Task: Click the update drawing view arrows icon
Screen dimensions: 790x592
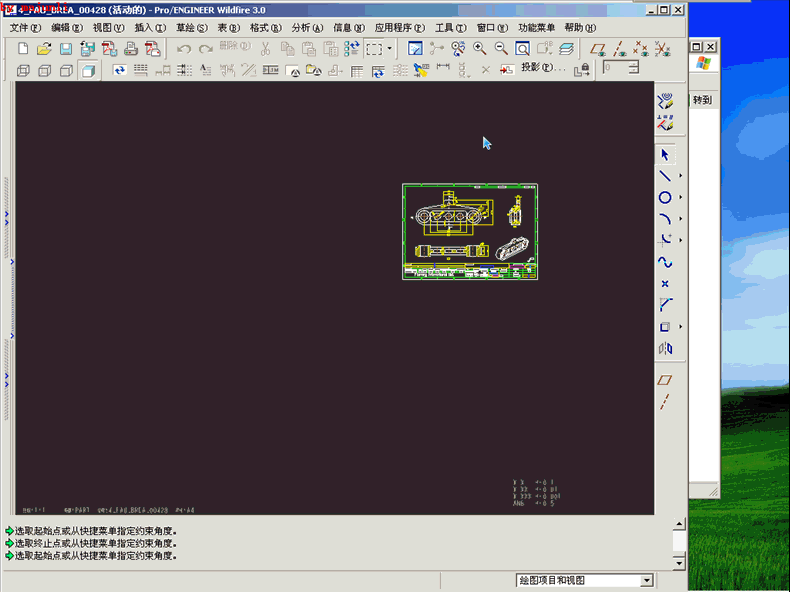Action: (x=119, y=70)
